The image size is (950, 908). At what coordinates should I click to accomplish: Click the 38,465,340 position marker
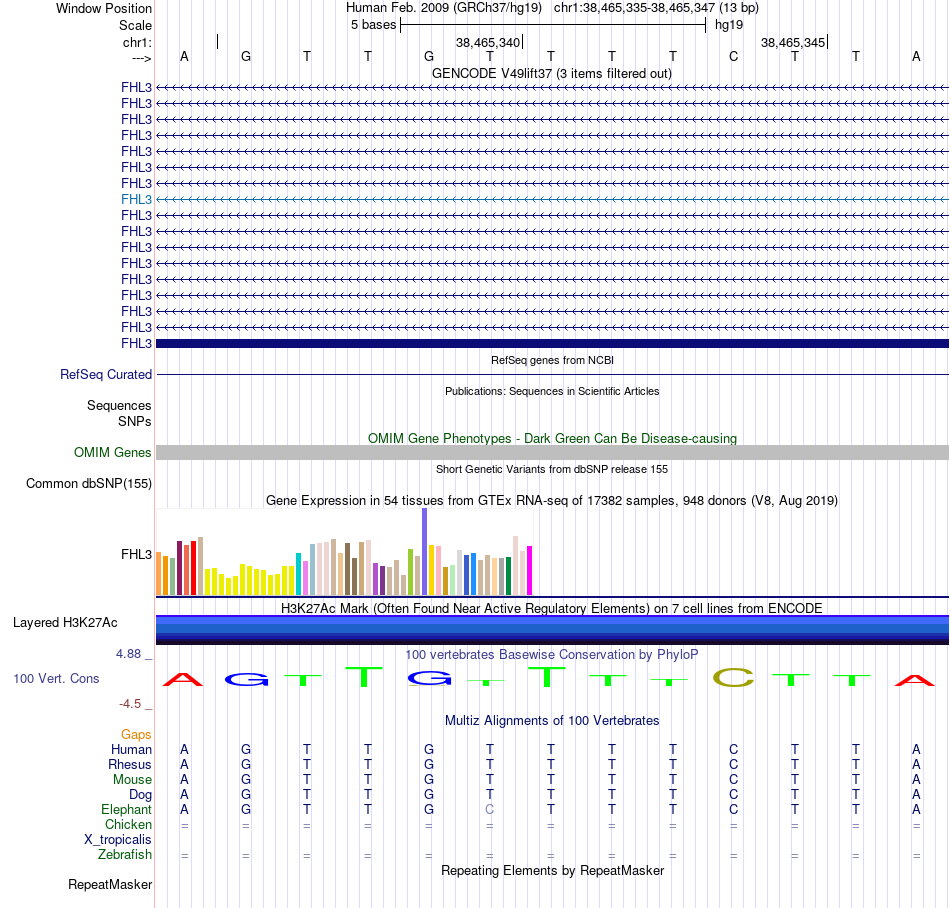point(488,42)
